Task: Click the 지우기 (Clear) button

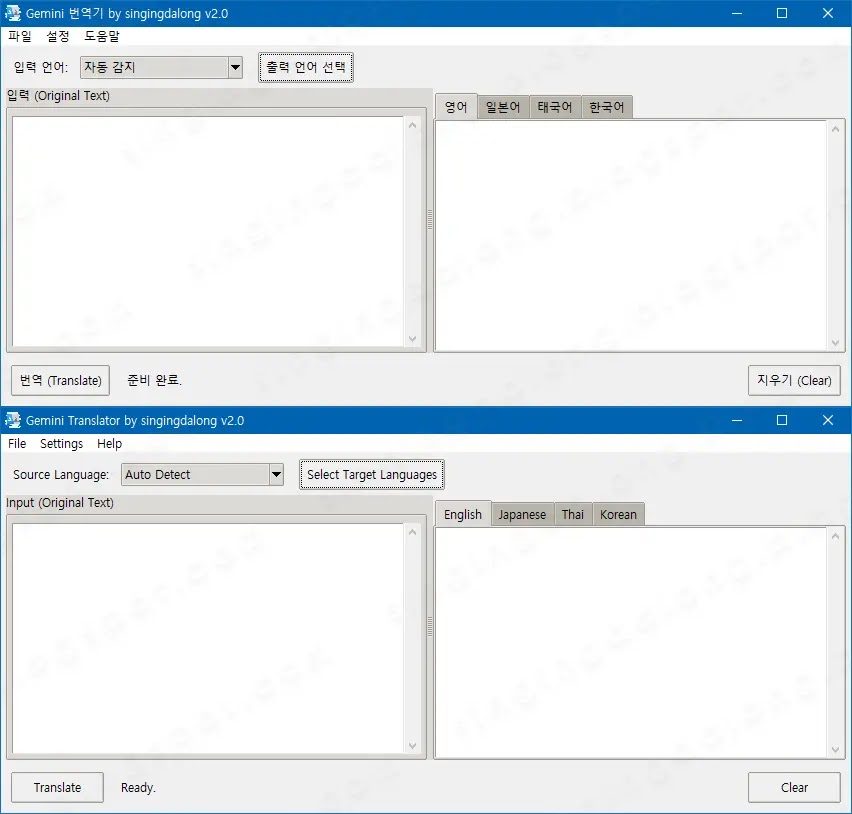Action: (794, 380)
